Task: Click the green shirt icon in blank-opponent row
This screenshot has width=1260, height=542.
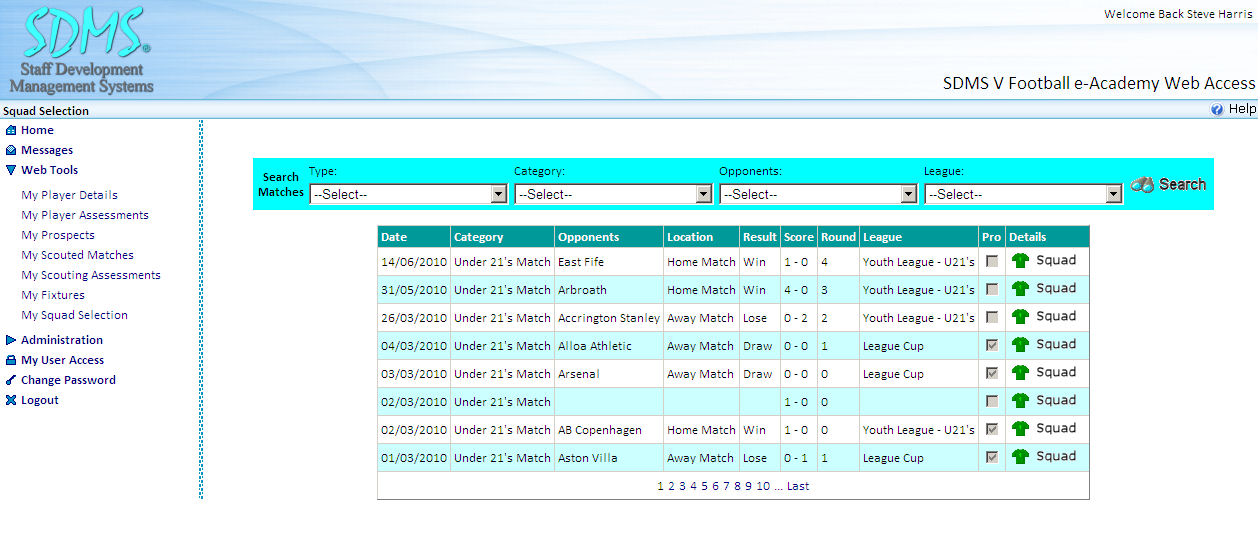Action: pos(1020,401)
